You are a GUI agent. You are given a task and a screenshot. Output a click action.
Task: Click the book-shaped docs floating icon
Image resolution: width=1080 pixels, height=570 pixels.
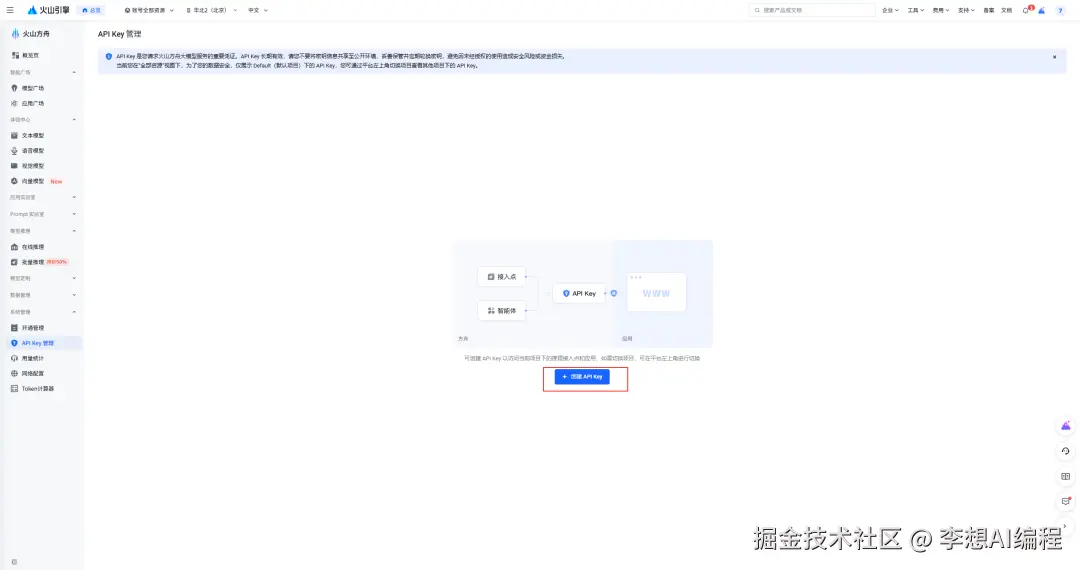(1066, 476)
